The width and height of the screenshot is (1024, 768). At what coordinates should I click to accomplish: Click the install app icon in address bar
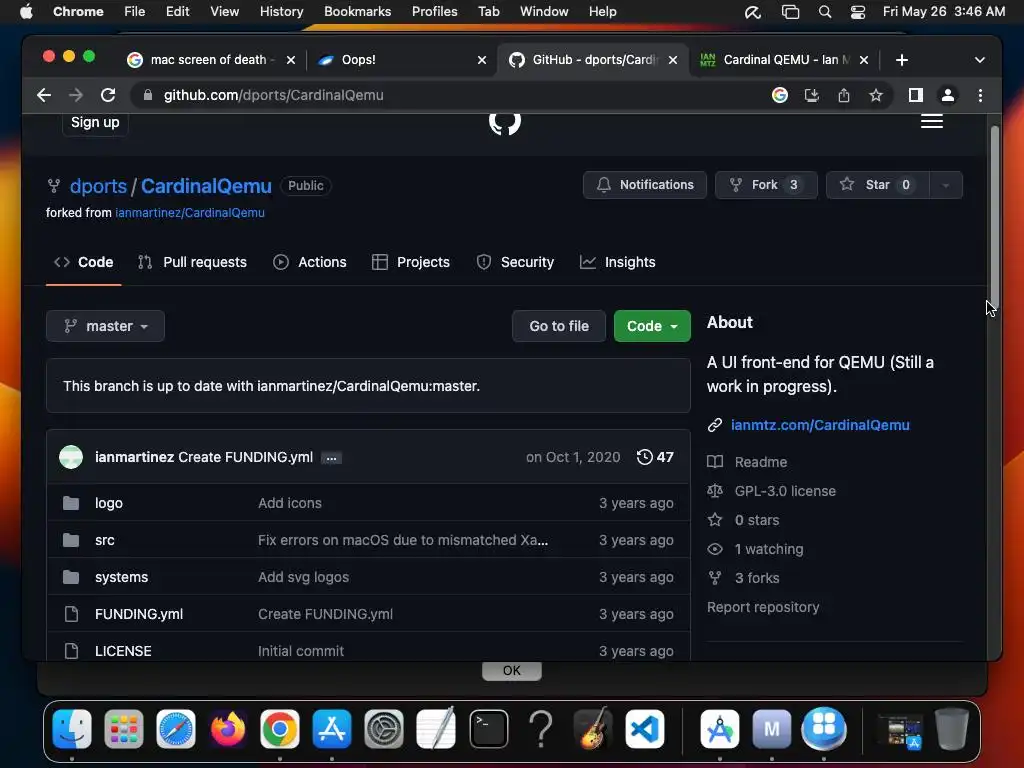(812, 95)
